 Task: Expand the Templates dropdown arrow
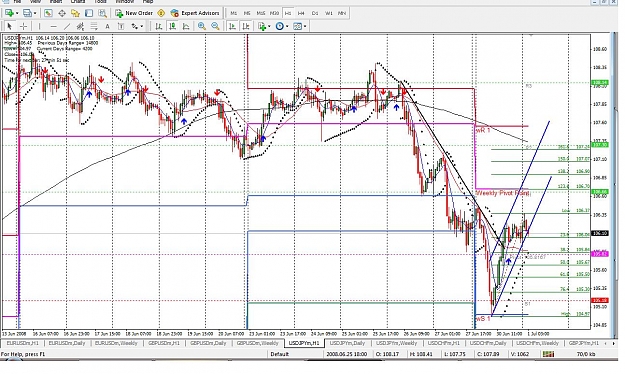(305, 26)
